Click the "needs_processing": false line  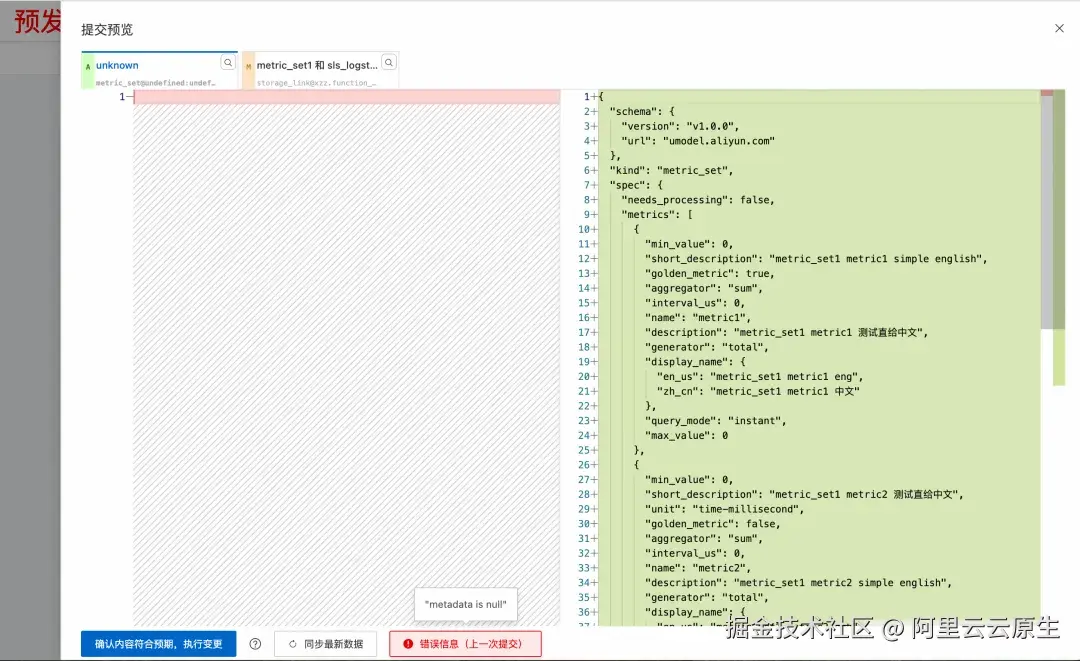[698, 200]
